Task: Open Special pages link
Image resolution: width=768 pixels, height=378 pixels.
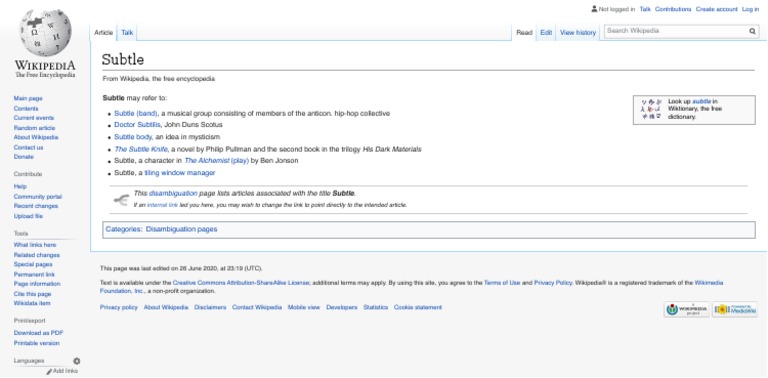Action: click(33, 264)
